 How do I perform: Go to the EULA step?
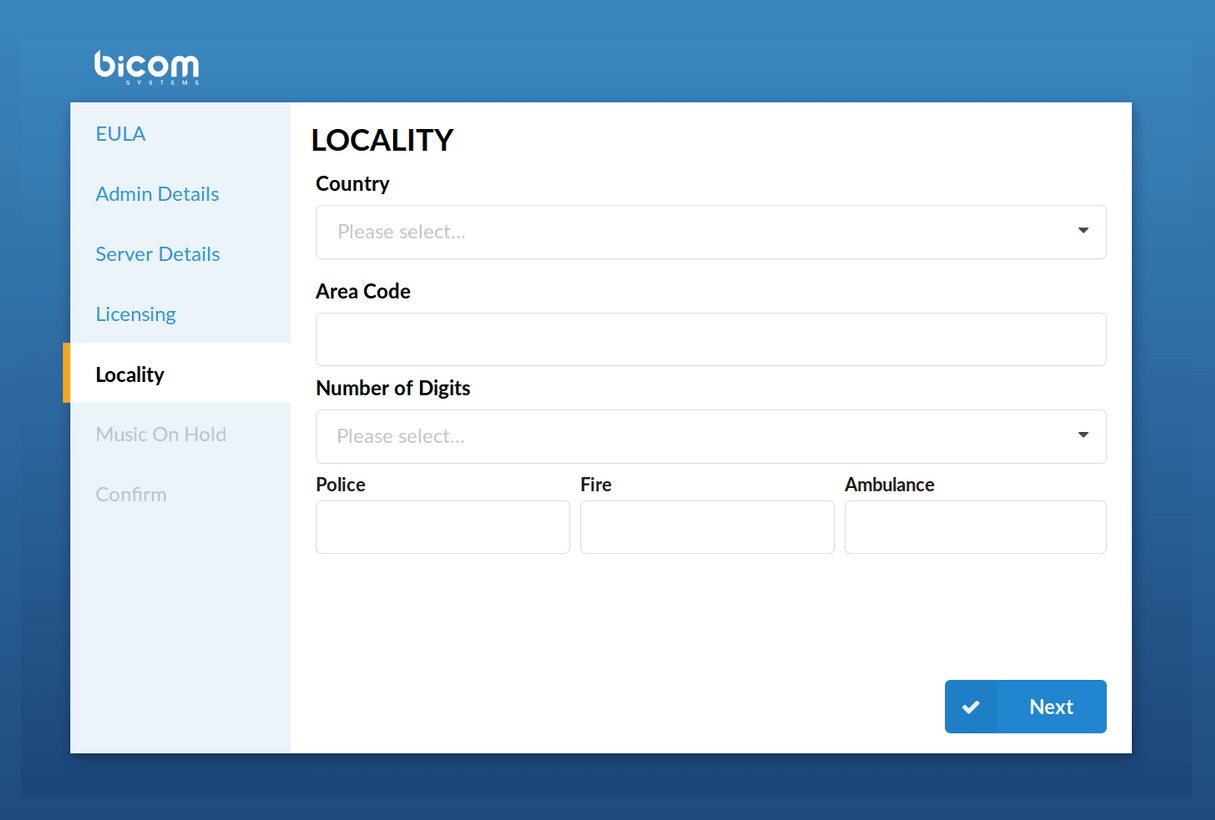121,134
